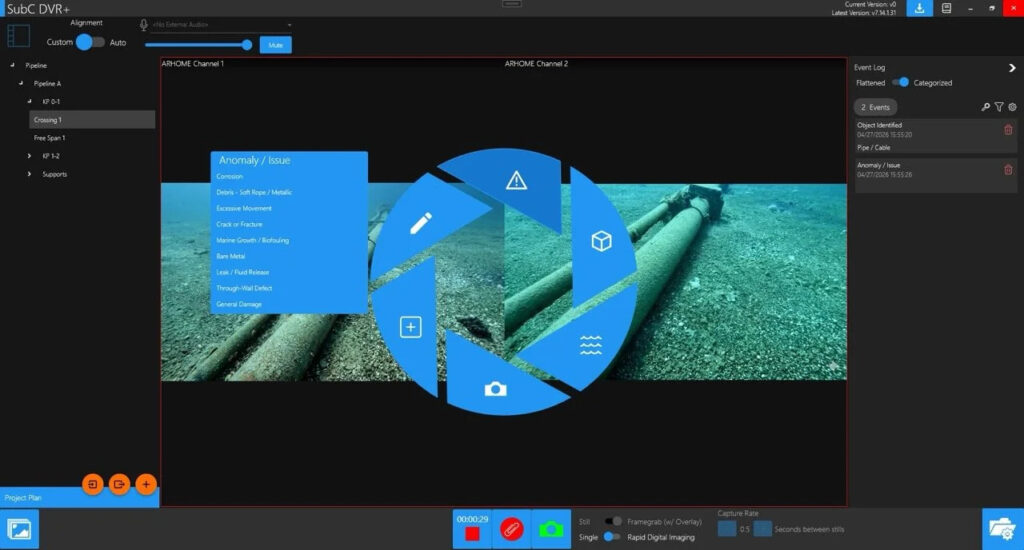The height and width of the screenshot is (550, 1024).
Task: Click the Mute button
Action: coord(276,45)
